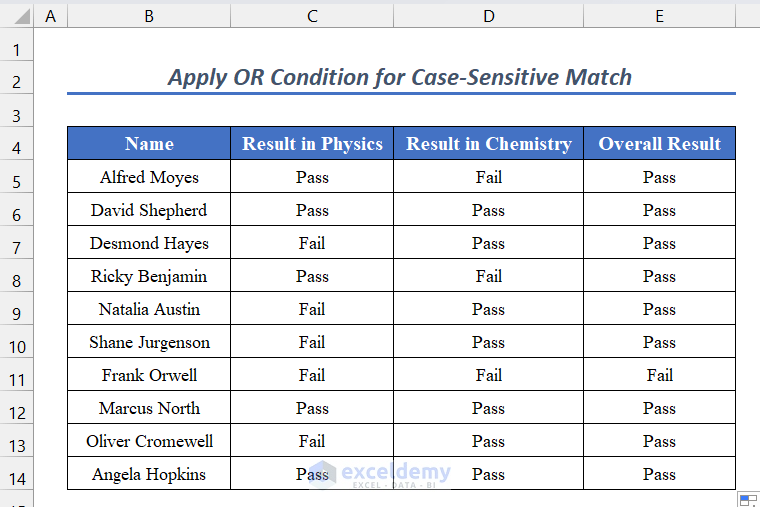Click the Result in Physics header cell
Viewport: 760px width, 507px height.
point(312,143)
